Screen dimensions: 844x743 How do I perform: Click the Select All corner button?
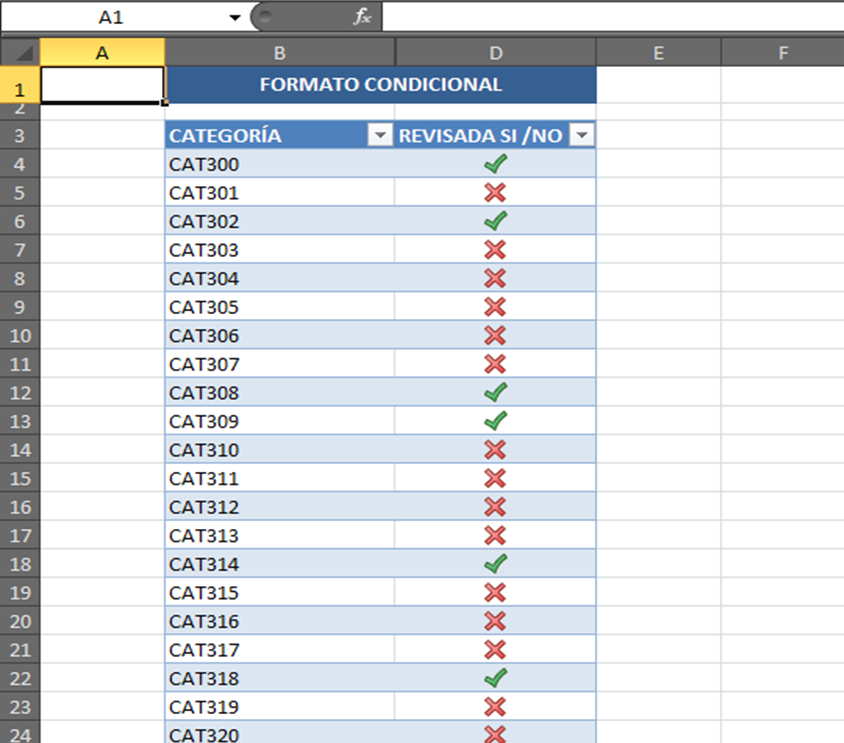pyautogui.click(x=20, y=53)
